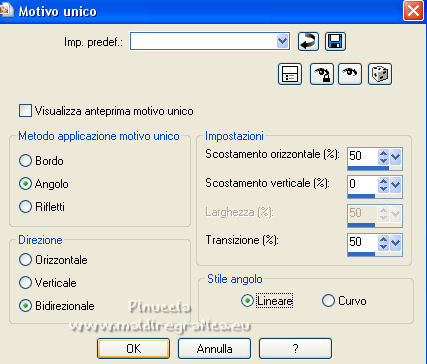427x364 pixels.
Task: Click the save preset floppy disk icon
Action: pos(335,42)
